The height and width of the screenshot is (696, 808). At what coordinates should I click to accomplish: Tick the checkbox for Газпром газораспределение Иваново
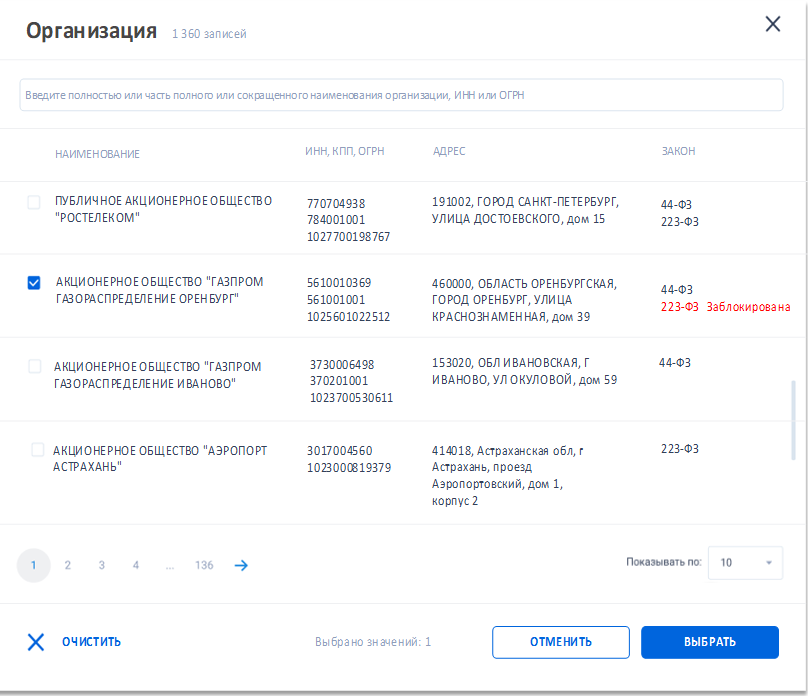tap(35, 366)
